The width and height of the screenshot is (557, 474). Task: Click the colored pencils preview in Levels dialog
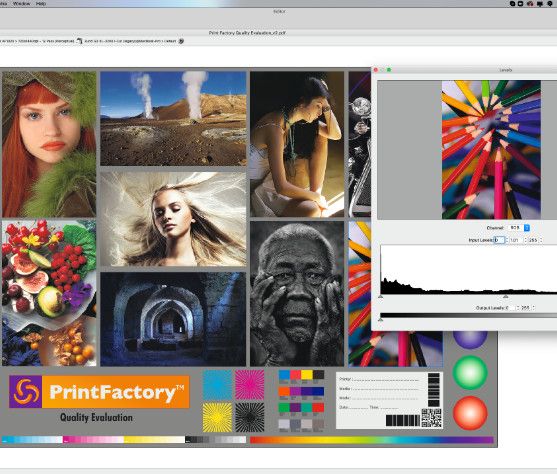point(491,150)
